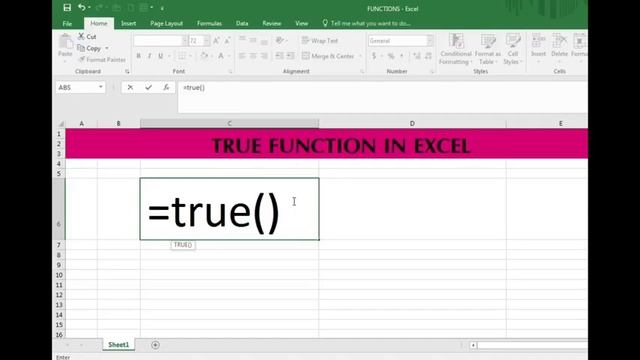Select the Sheet1 worksheet tab
This screenshot has height=360, width=640.
119,345
